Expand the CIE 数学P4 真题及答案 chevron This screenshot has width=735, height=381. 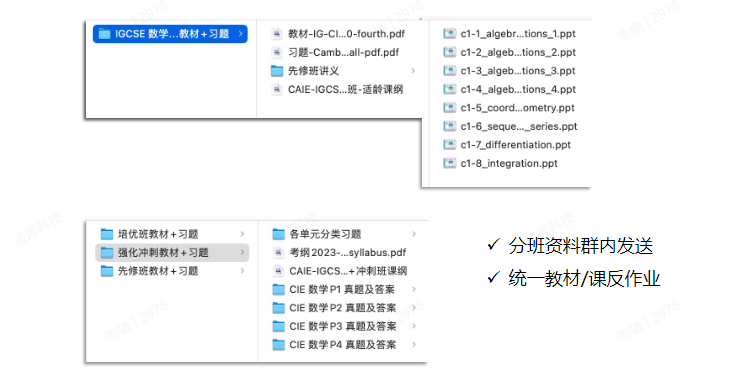click(414, 345)
